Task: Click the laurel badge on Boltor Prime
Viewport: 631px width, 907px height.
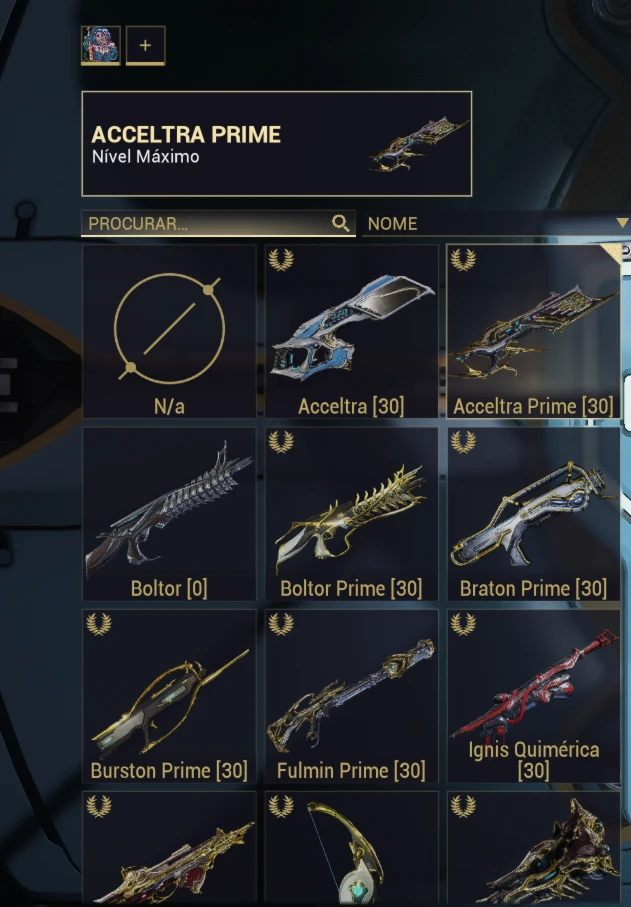Action: [x=281, y=442]
